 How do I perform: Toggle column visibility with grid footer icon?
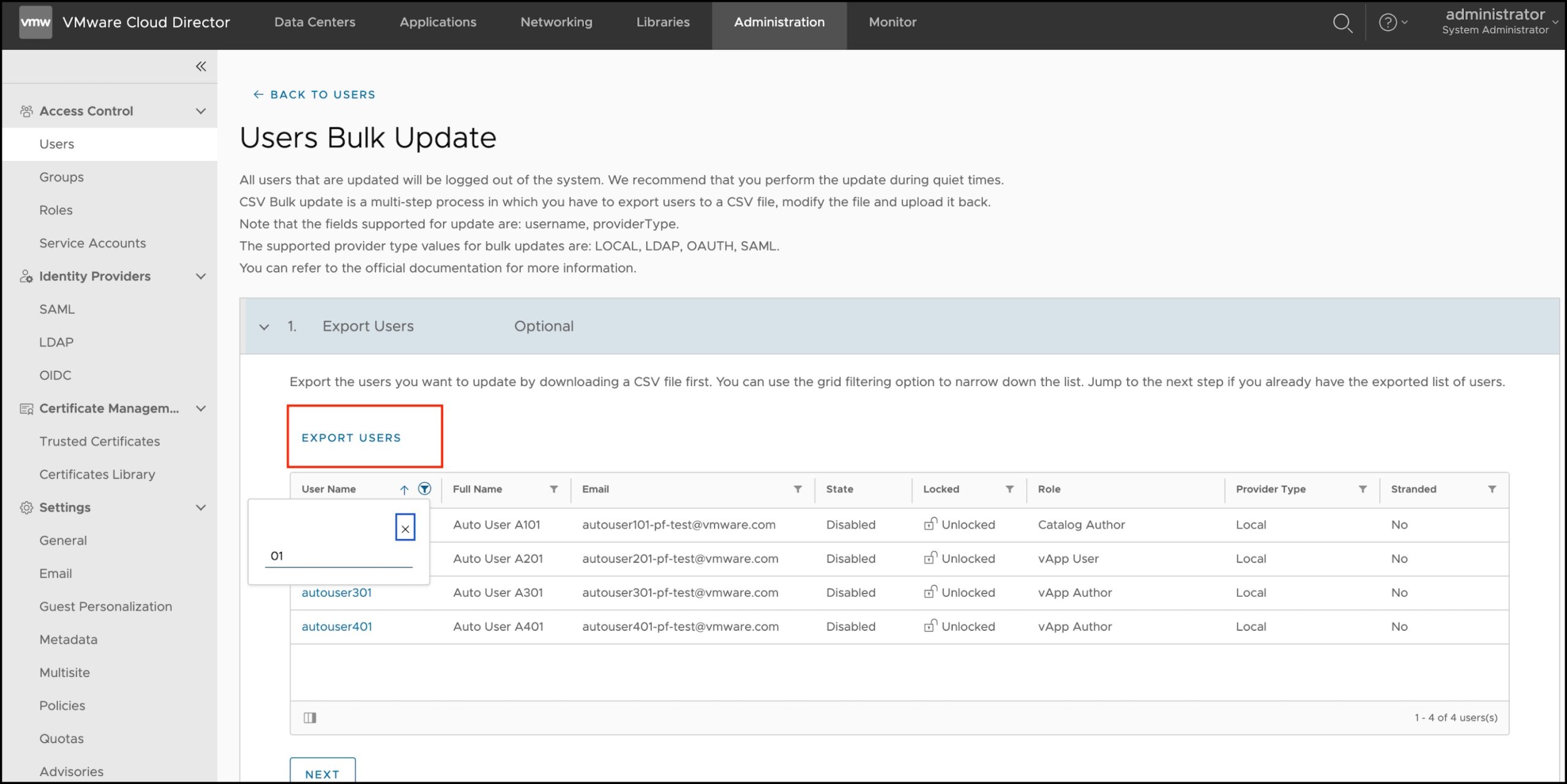310,717
